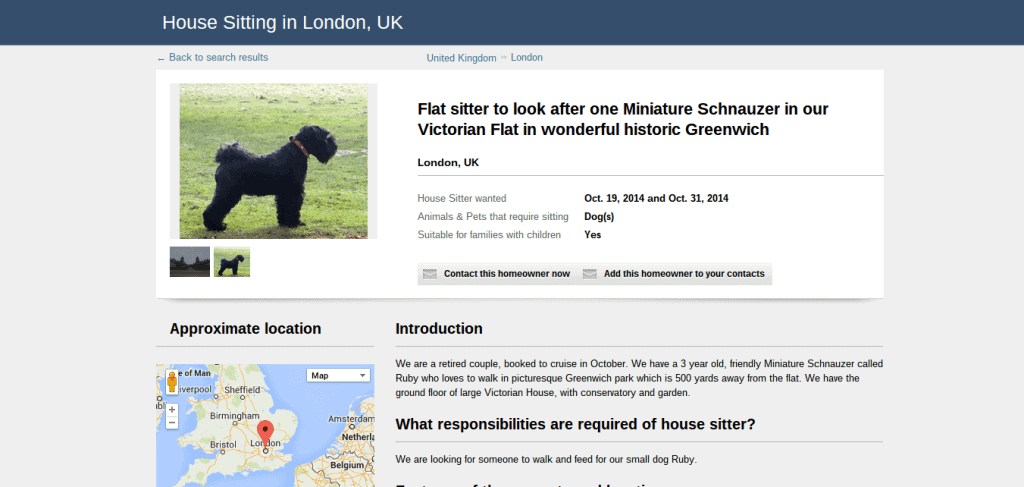Contact this homeowner now
Viewport: 1024px width, 487px height.
click(x=507, y=274)
